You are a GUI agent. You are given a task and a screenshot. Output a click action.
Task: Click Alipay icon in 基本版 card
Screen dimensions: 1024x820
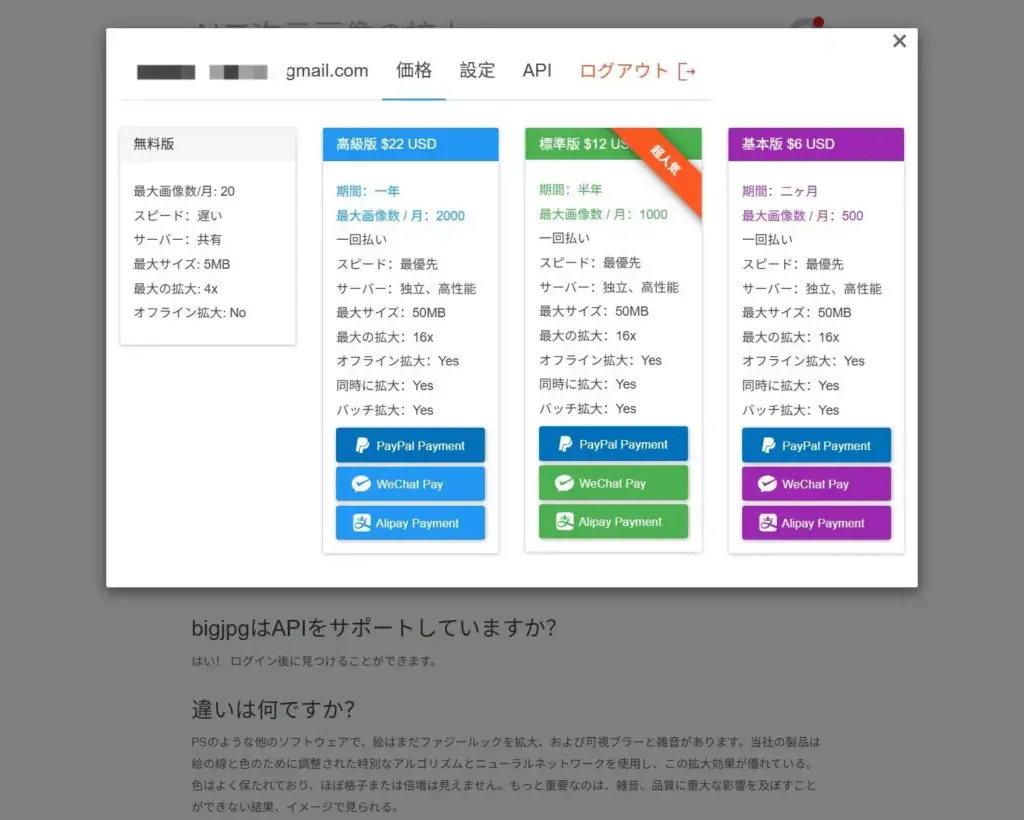click(x=767, y=523)
